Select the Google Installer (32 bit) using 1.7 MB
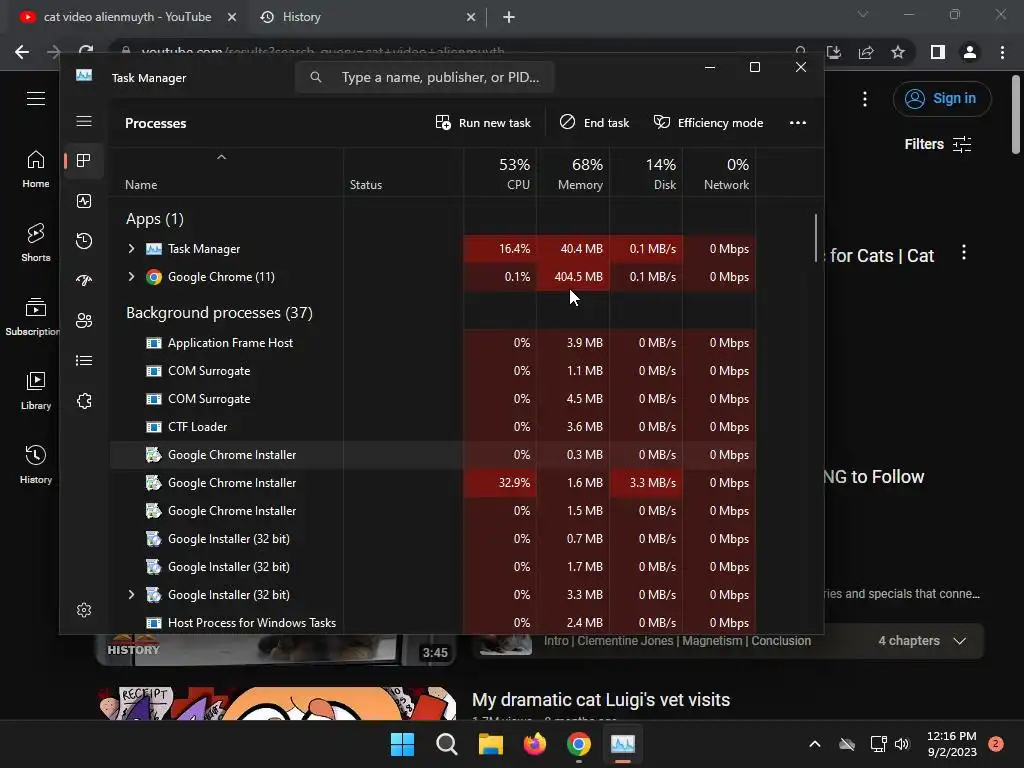Image resolution: width=1024 pixels, height=768 pixels. [x=432, y=568]
